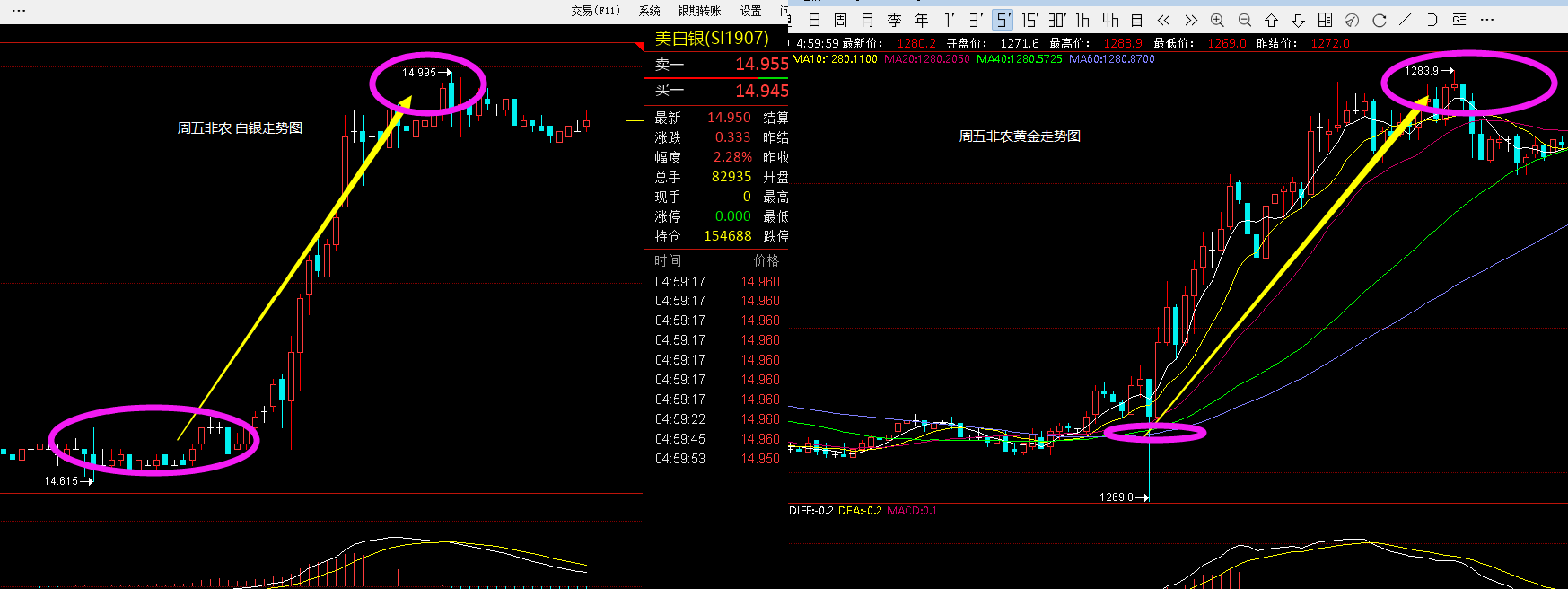
Task: Click the down arrow toolbar icon
Action: tap(1298, 20)
